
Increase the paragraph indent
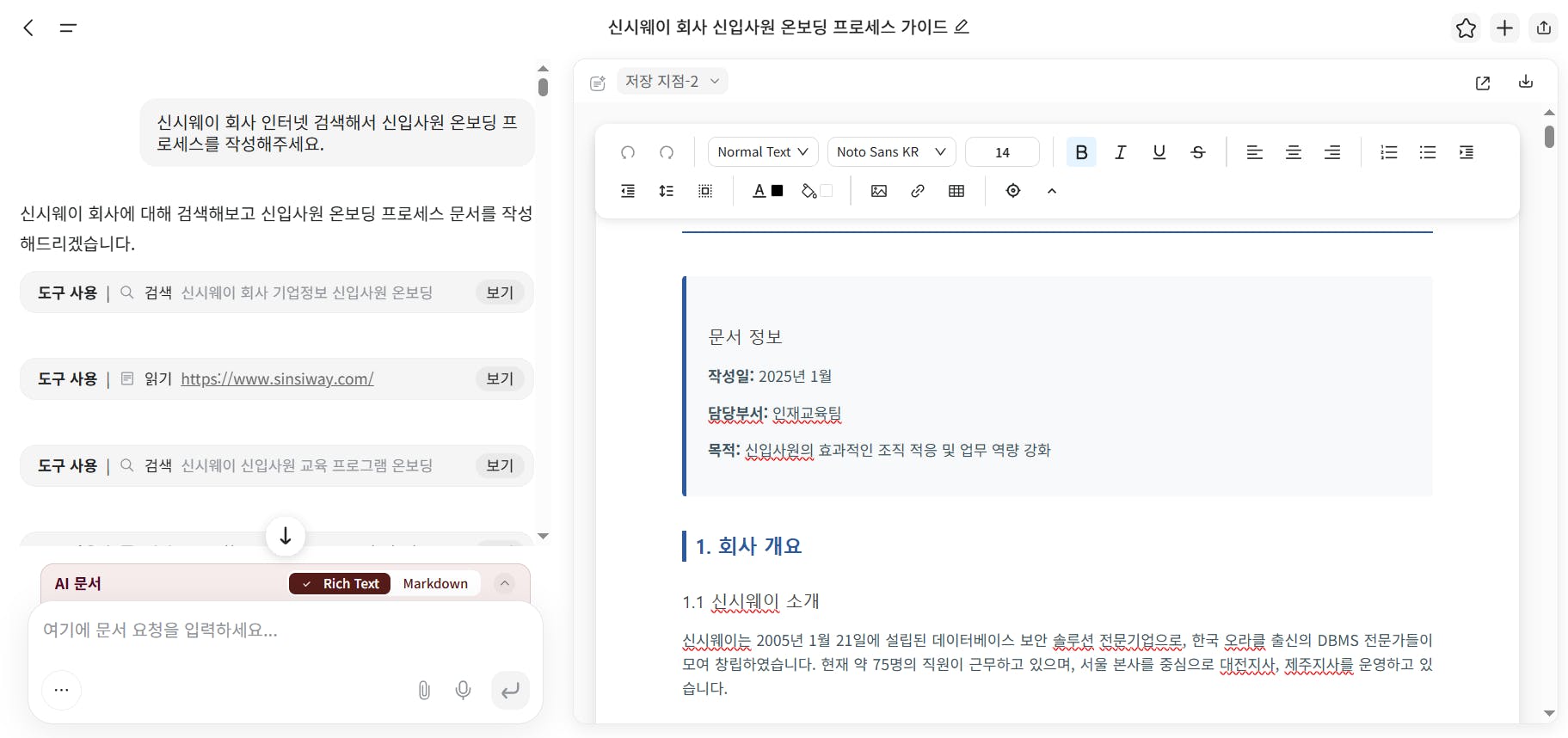click(1466, 152)
